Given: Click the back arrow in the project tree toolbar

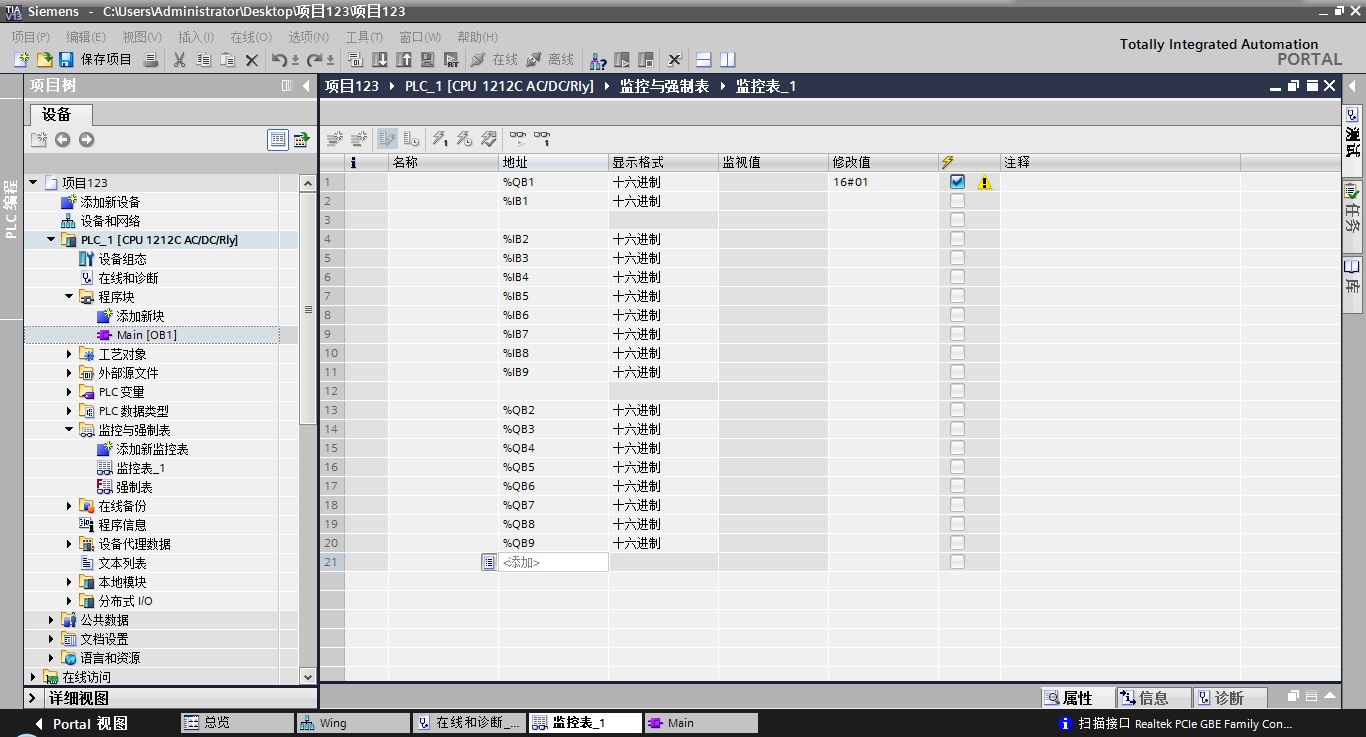Looking at the screenshot, I should [62, 140].
